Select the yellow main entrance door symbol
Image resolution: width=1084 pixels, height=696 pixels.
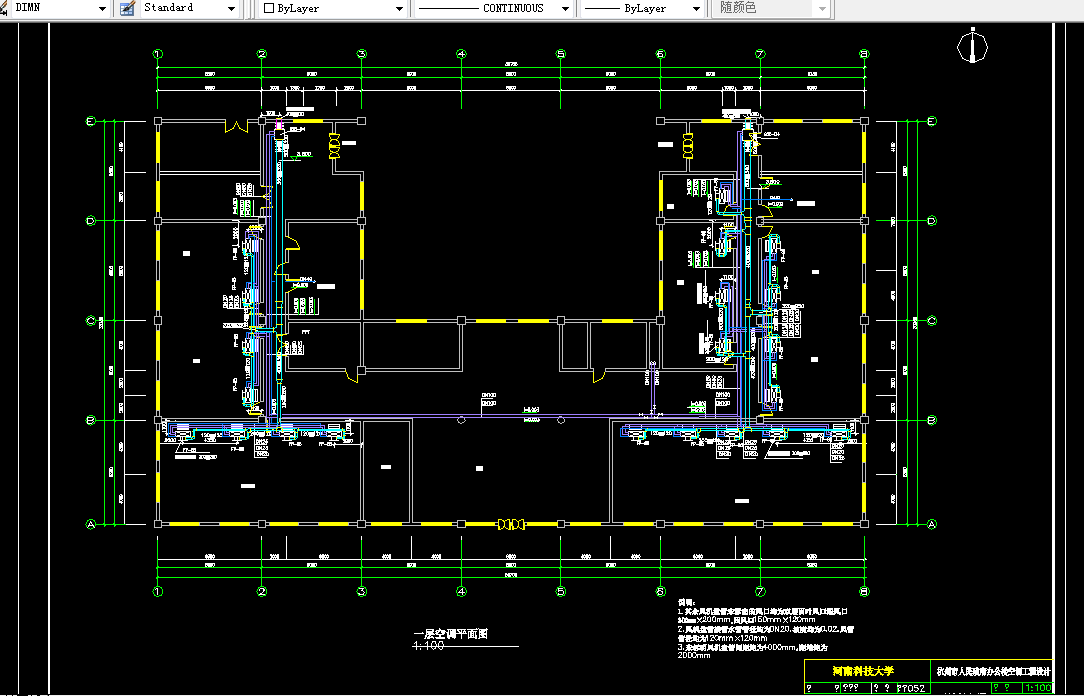[511, 525]
